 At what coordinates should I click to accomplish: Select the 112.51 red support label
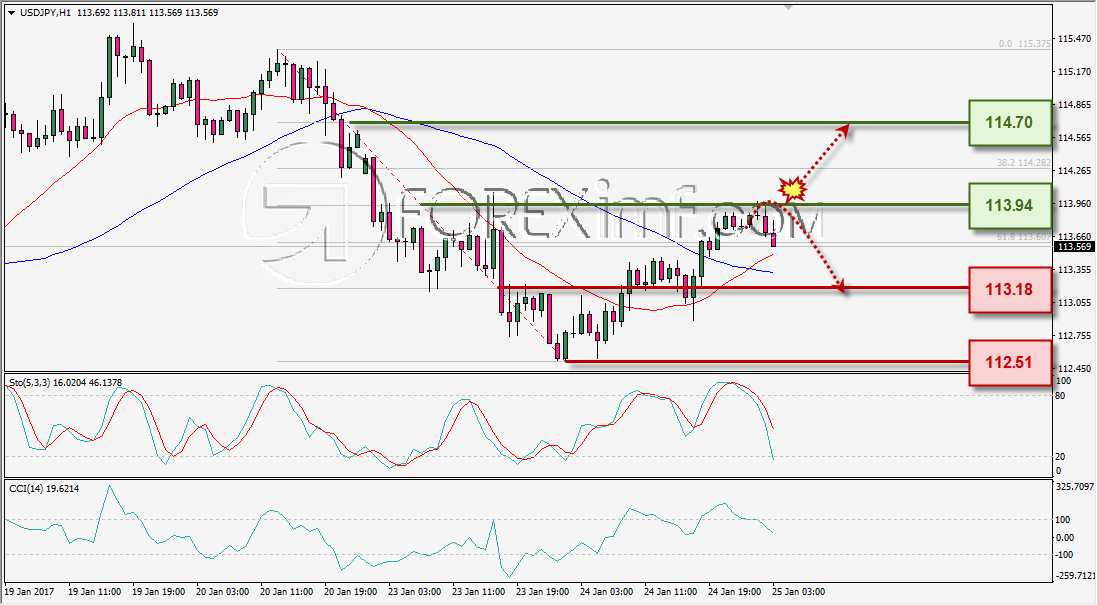(1010, 362)
